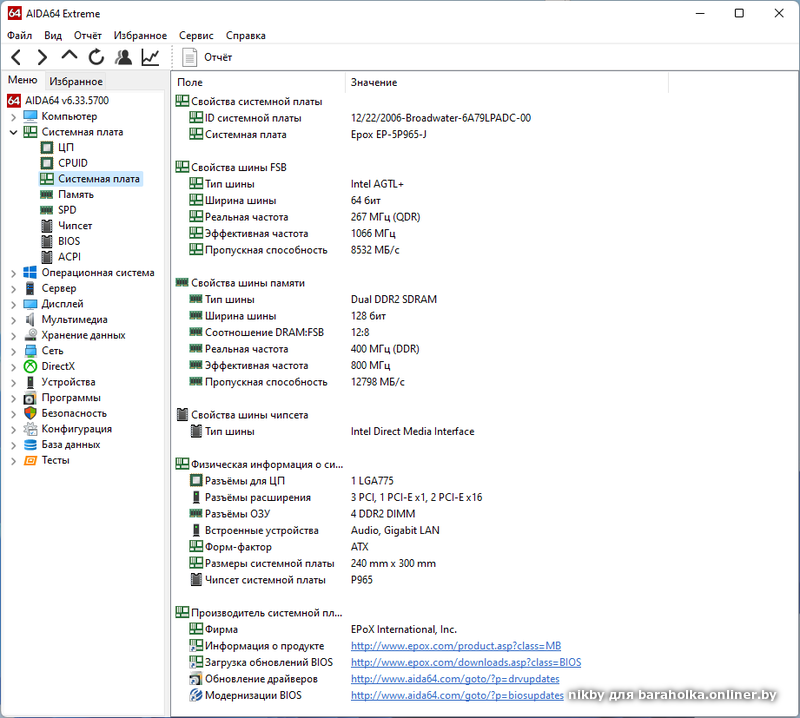Click the База данных database icon
Screen dimensions: 800x718
pyautogui.click(x=31, y=444)
